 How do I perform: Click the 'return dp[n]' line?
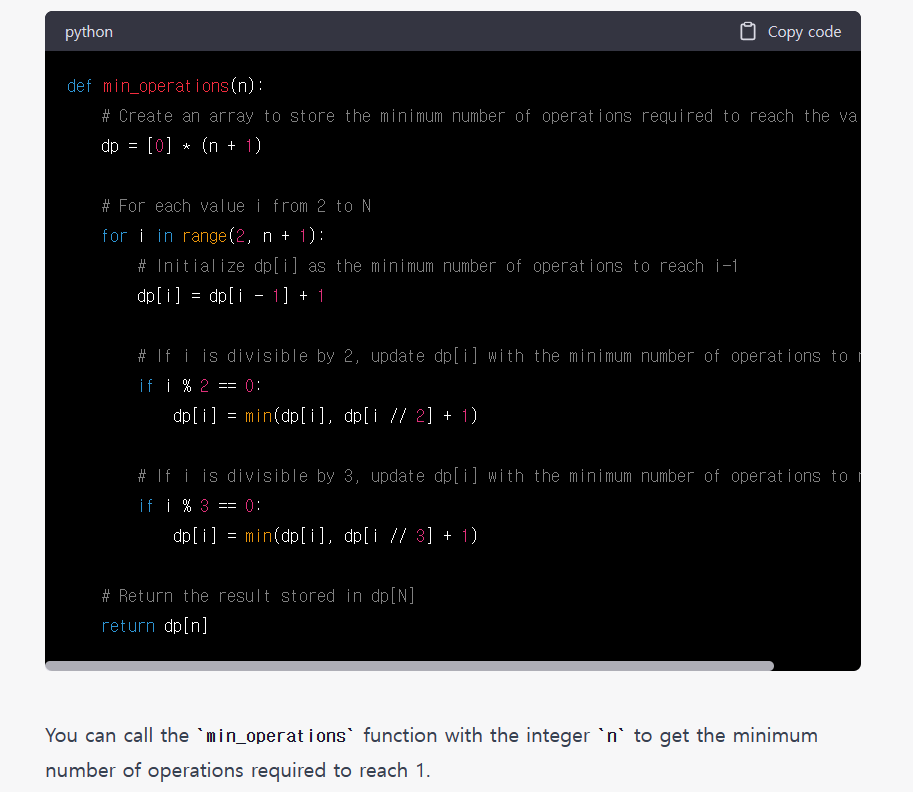[x=154, y=626]
